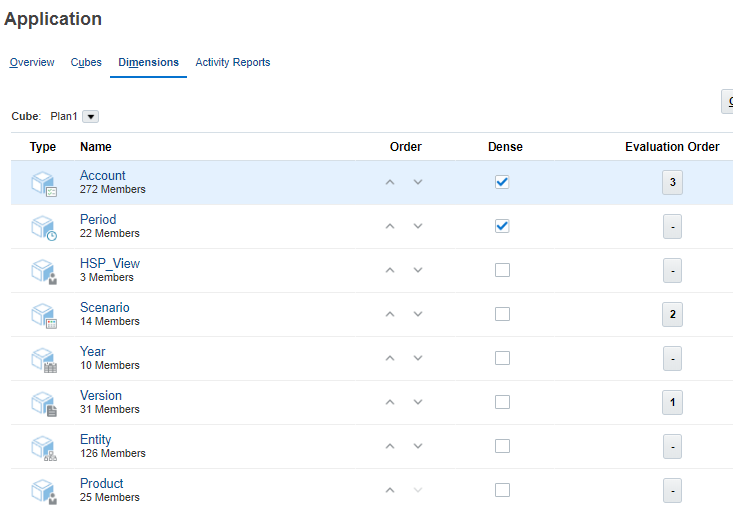Click the Account dimension type icon

[x=44, y=183]
